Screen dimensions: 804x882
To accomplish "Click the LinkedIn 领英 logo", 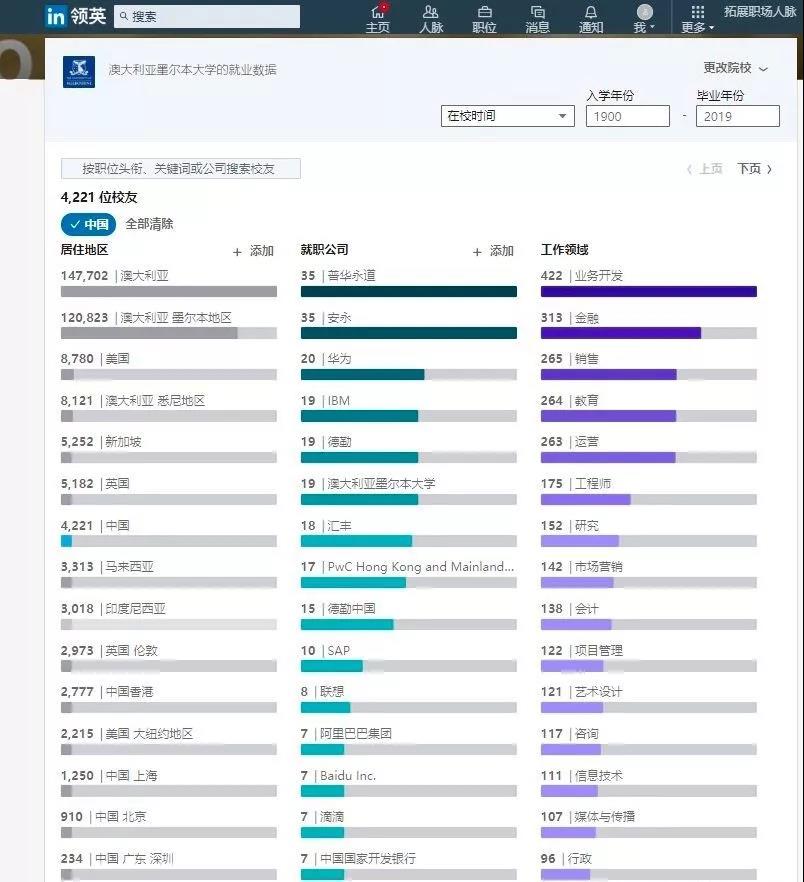I will pos(76,16).
